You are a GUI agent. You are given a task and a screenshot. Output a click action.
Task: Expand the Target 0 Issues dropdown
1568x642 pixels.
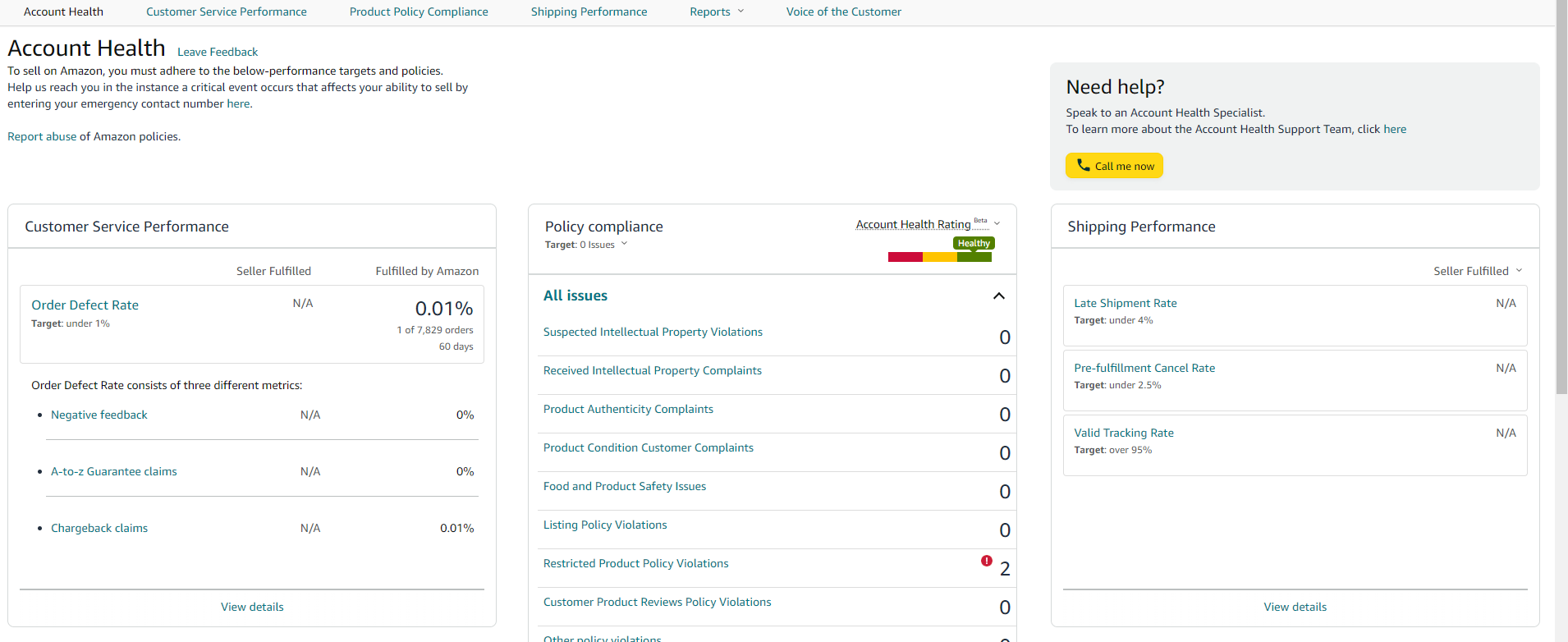click(624, 244)
